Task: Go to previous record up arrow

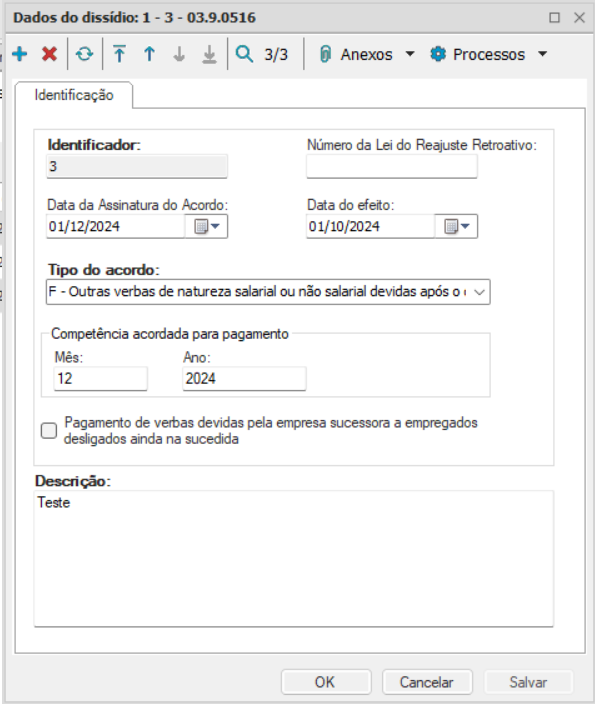Action: 149,54
